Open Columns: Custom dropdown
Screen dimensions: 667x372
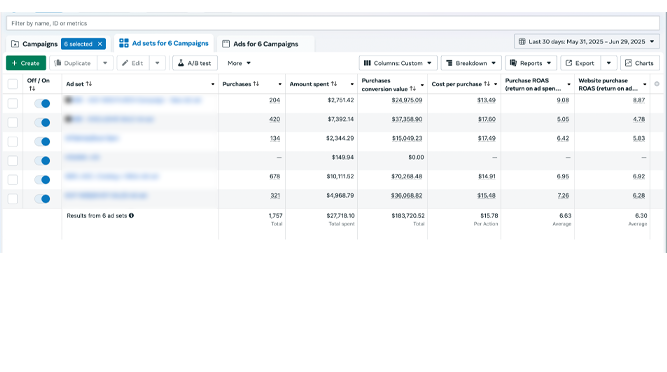pos(398,63)
